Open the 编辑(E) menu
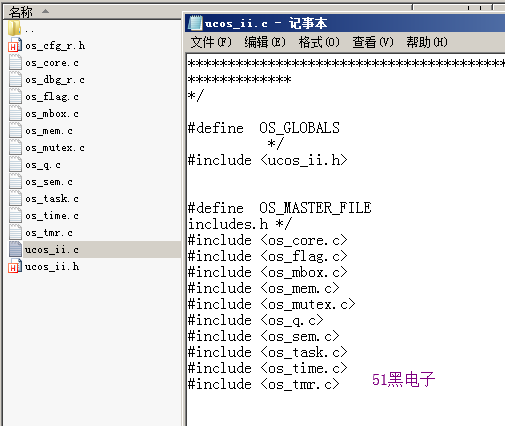The width and height of the screenshot is (505, 426). tap(265, 42)
